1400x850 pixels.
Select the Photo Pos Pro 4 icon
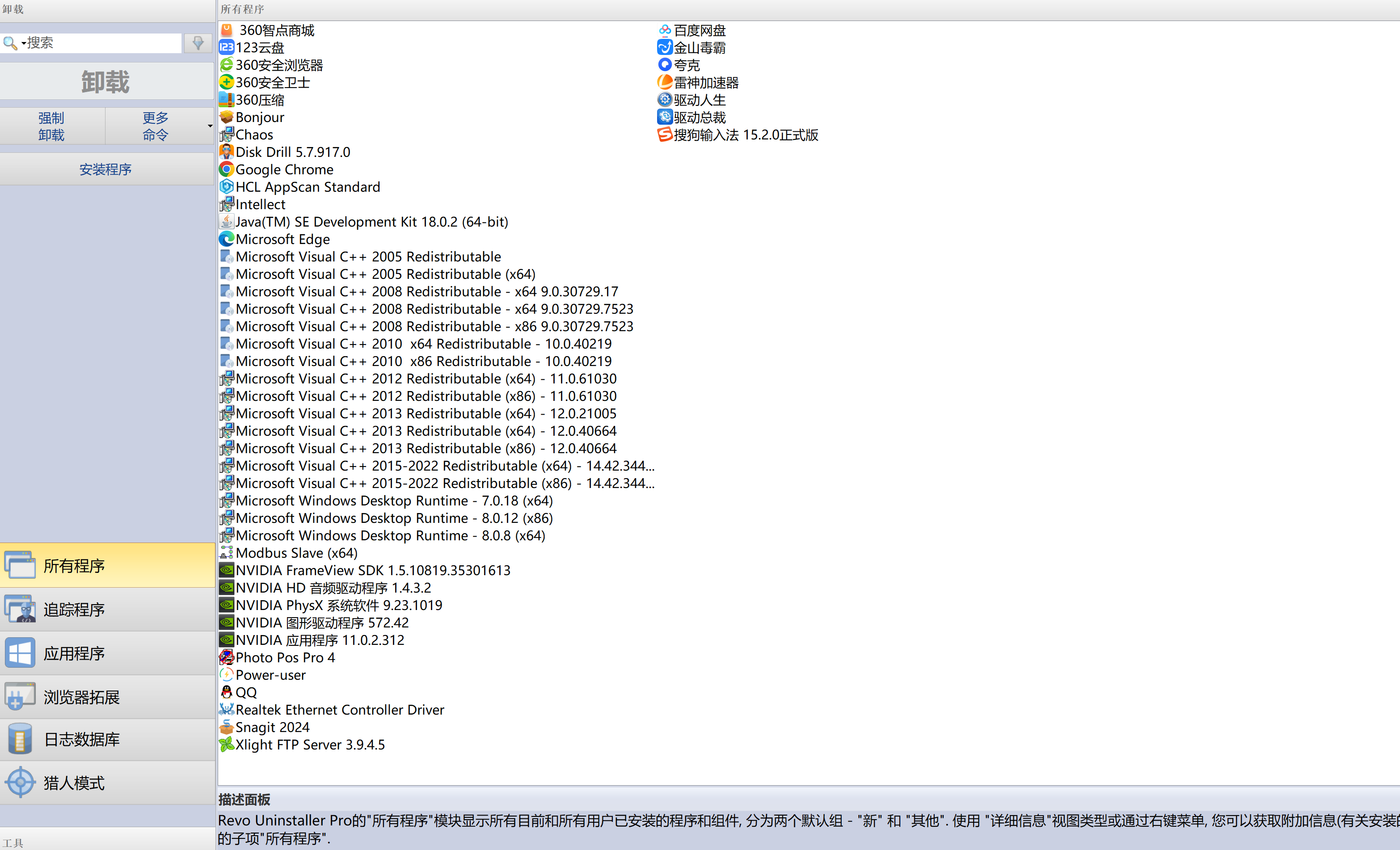coord(226,657)
